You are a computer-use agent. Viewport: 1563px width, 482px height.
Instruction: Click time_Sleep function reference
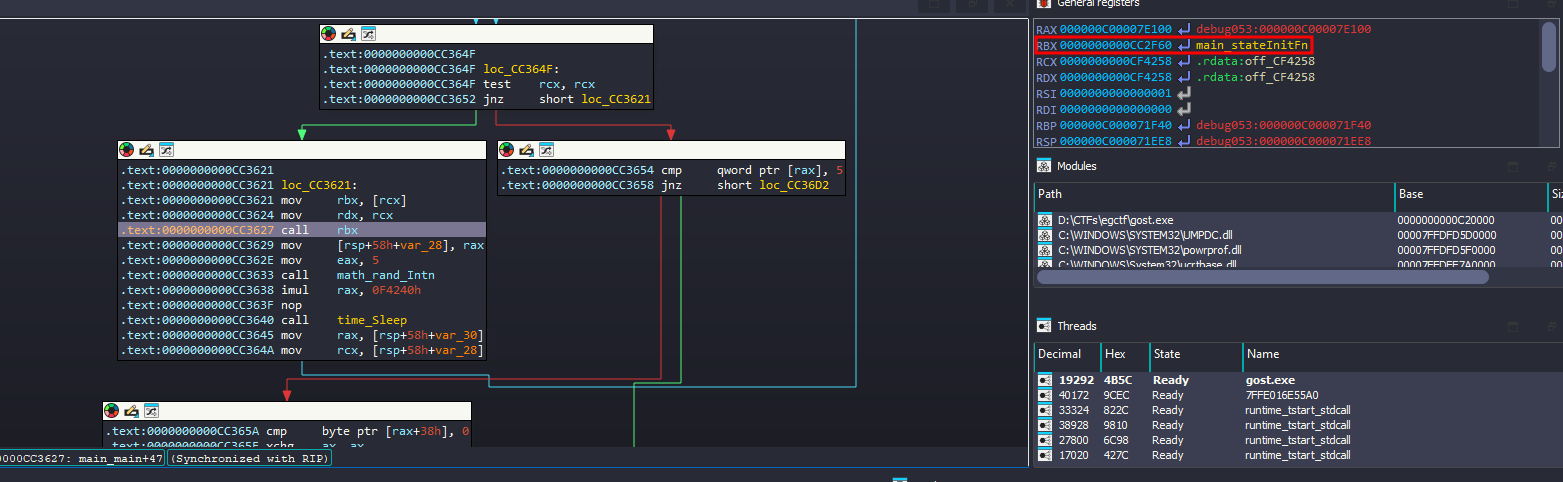[372, 320]
